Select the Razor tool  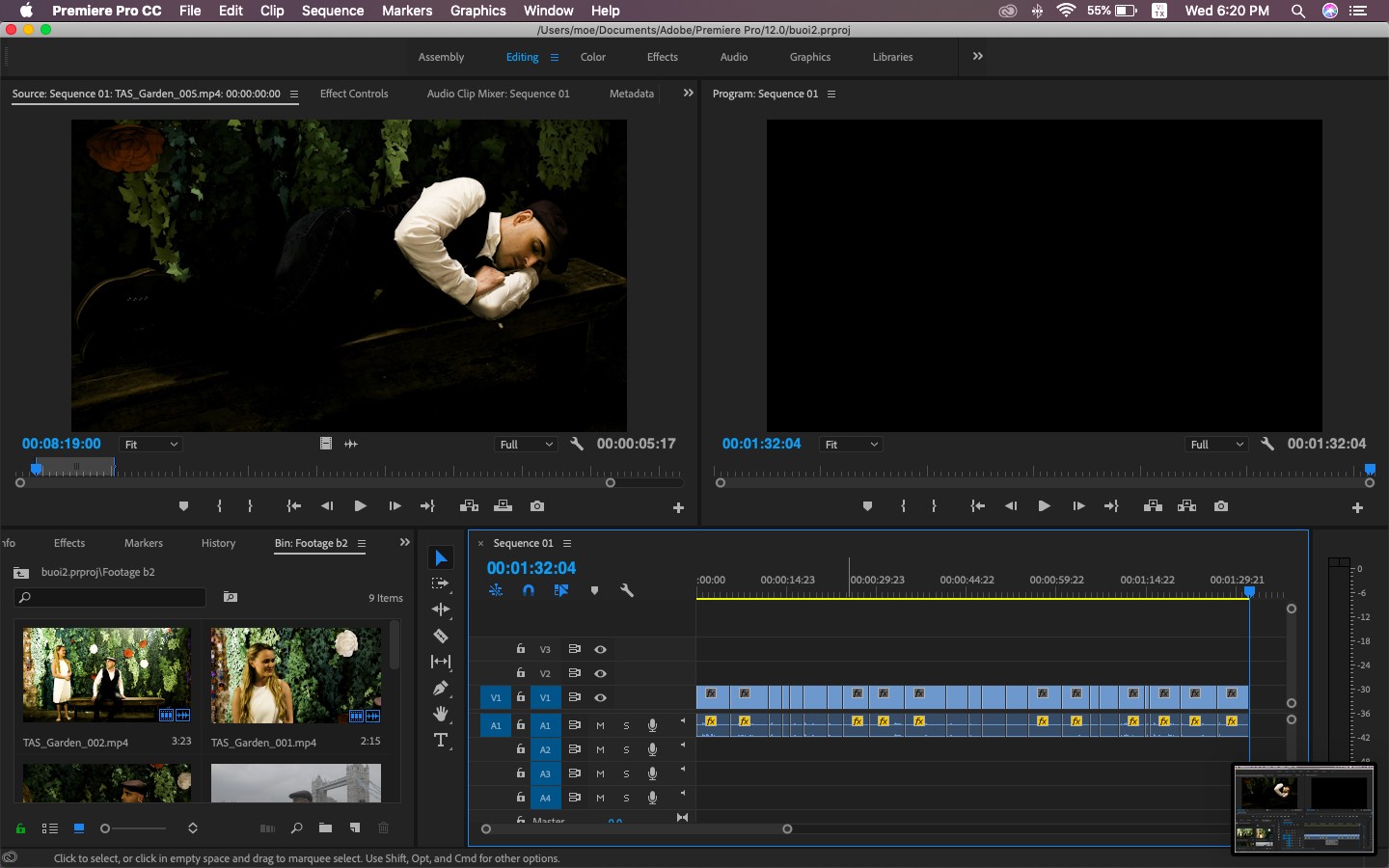point(441,636)
